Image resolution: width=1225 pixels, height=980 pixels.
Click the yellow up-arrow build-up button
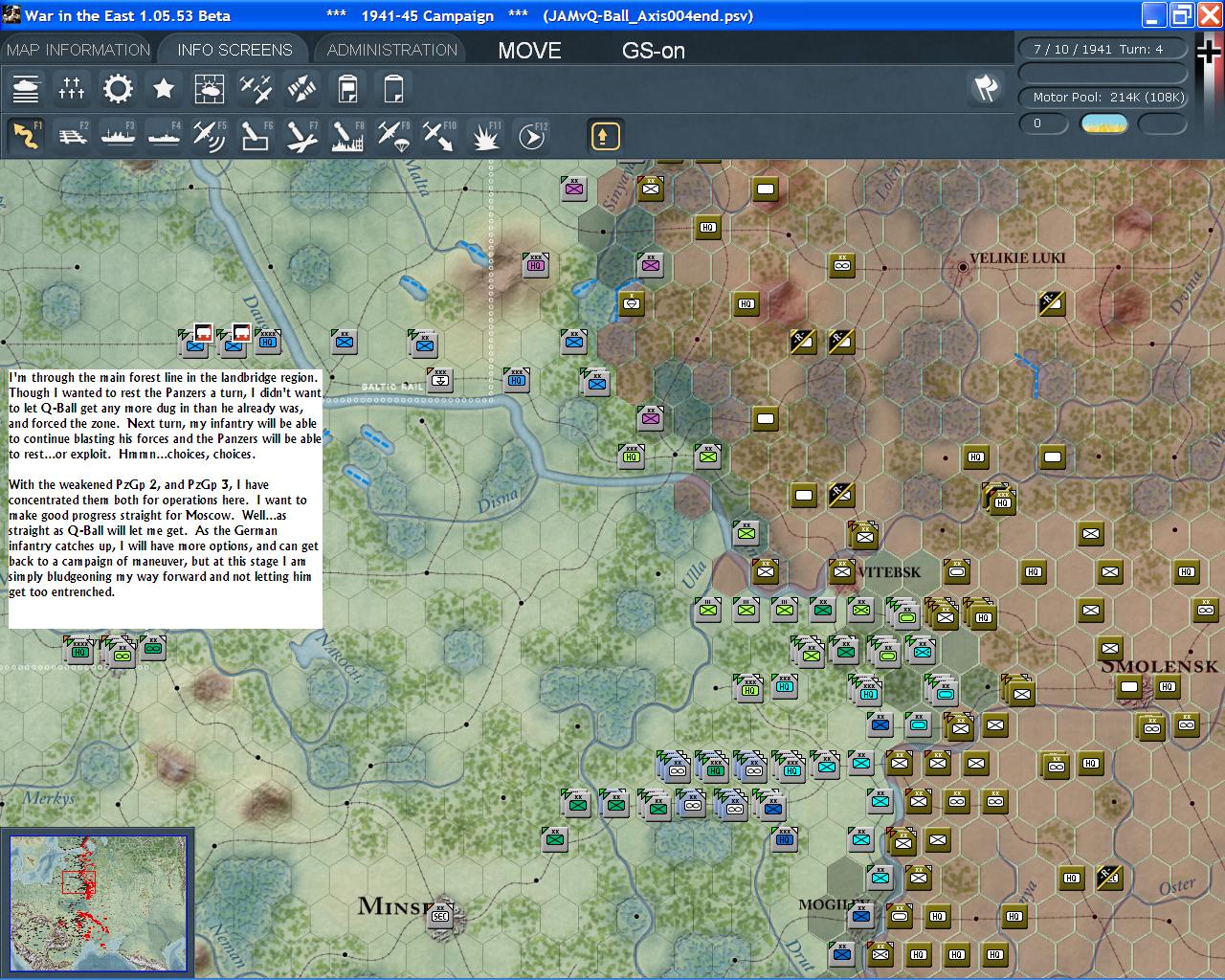tap(604, 136)
